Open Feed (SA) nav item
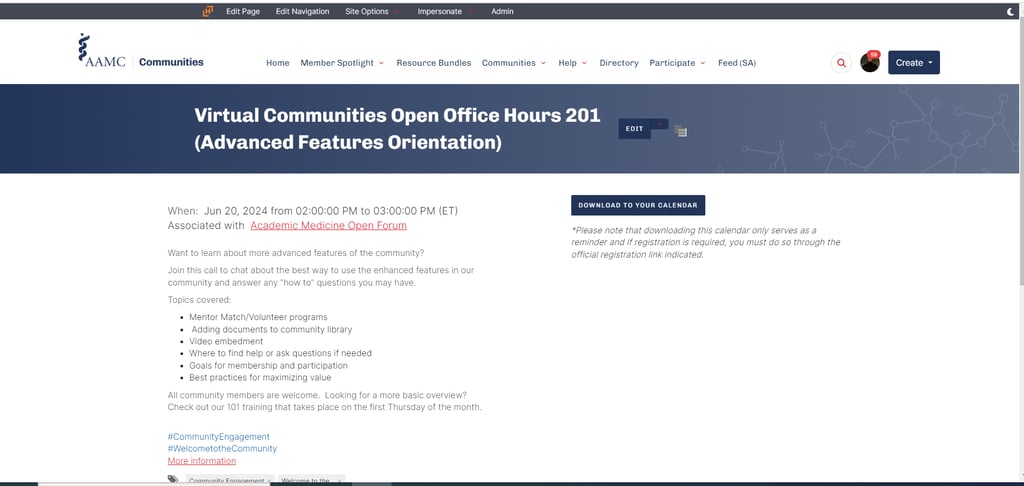Image resolution: width=1024 pixels, height=486 pixels. 737,63
